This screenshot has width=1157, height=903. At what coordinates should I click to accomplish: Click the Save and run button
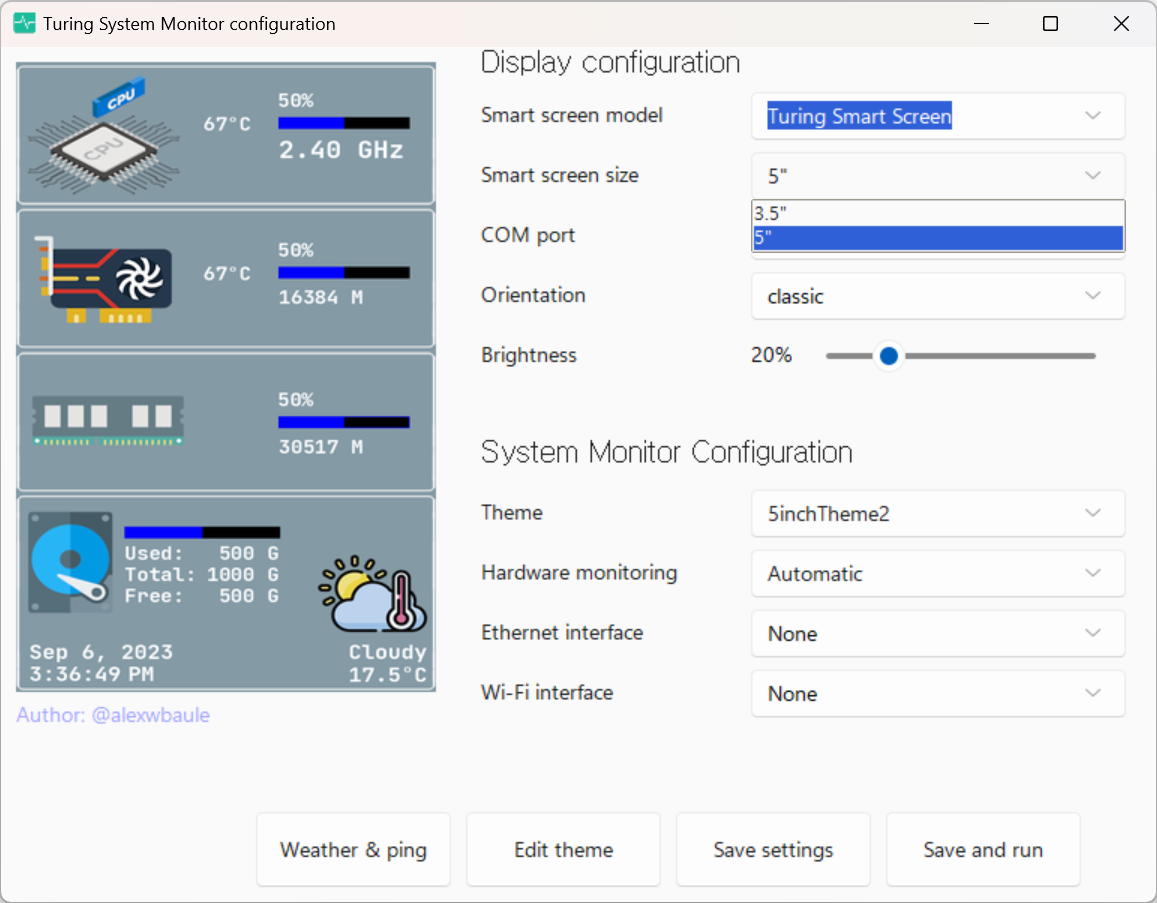click(982, 849)
